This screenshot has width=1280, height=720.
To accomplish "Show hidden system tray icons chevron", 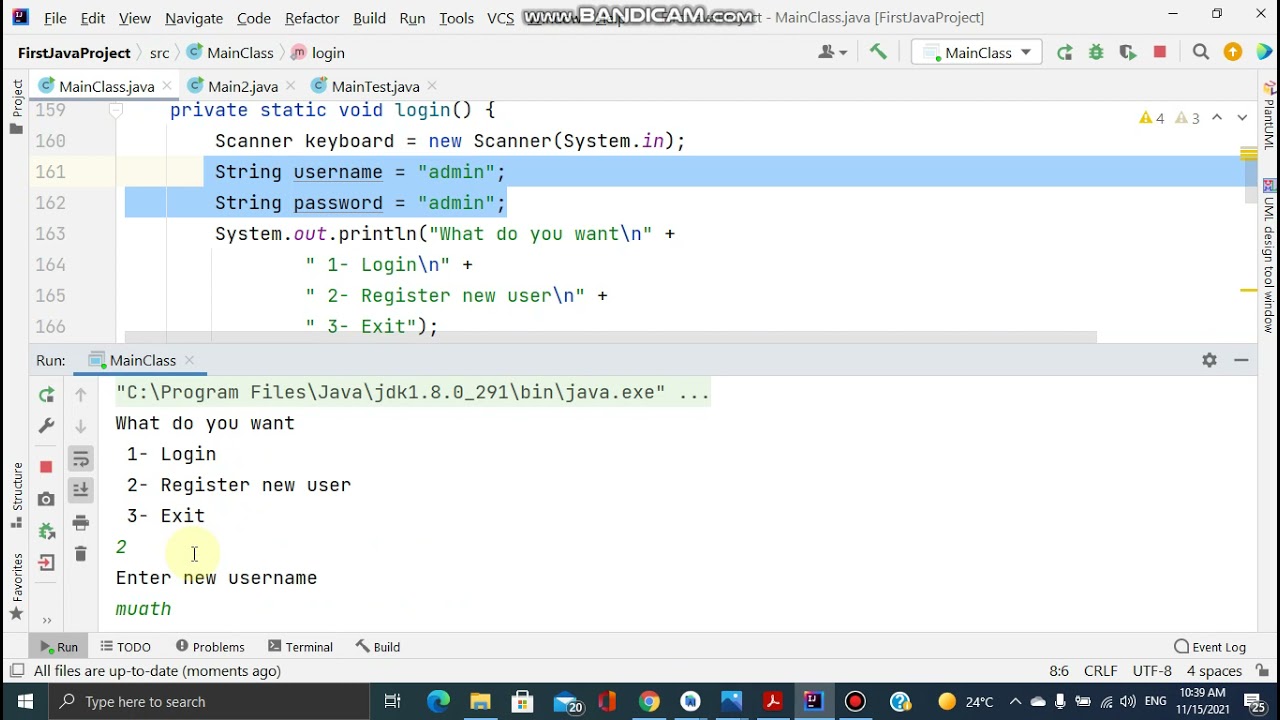I will pos(1015,701).
